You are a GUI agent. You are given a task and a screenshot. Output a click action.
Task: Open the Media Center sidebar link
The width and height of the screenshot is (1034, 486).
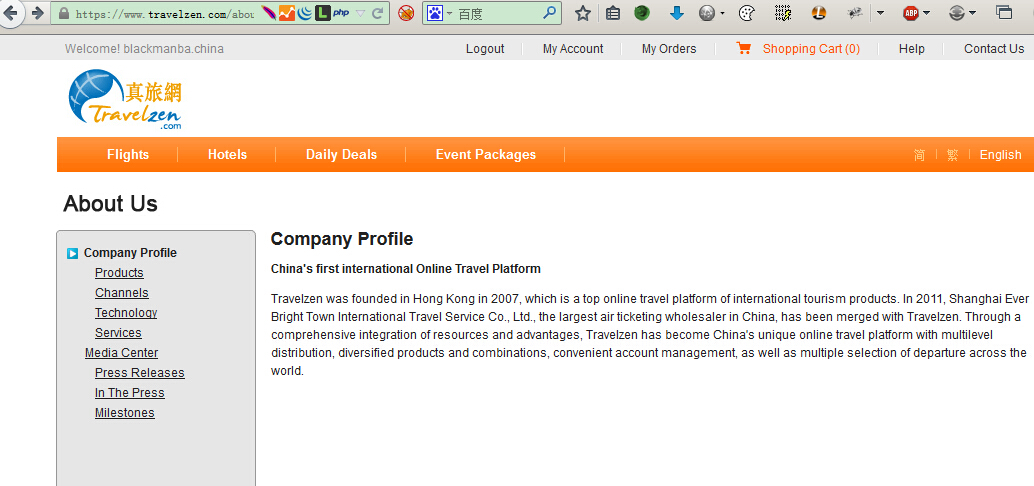pos(121,353)
